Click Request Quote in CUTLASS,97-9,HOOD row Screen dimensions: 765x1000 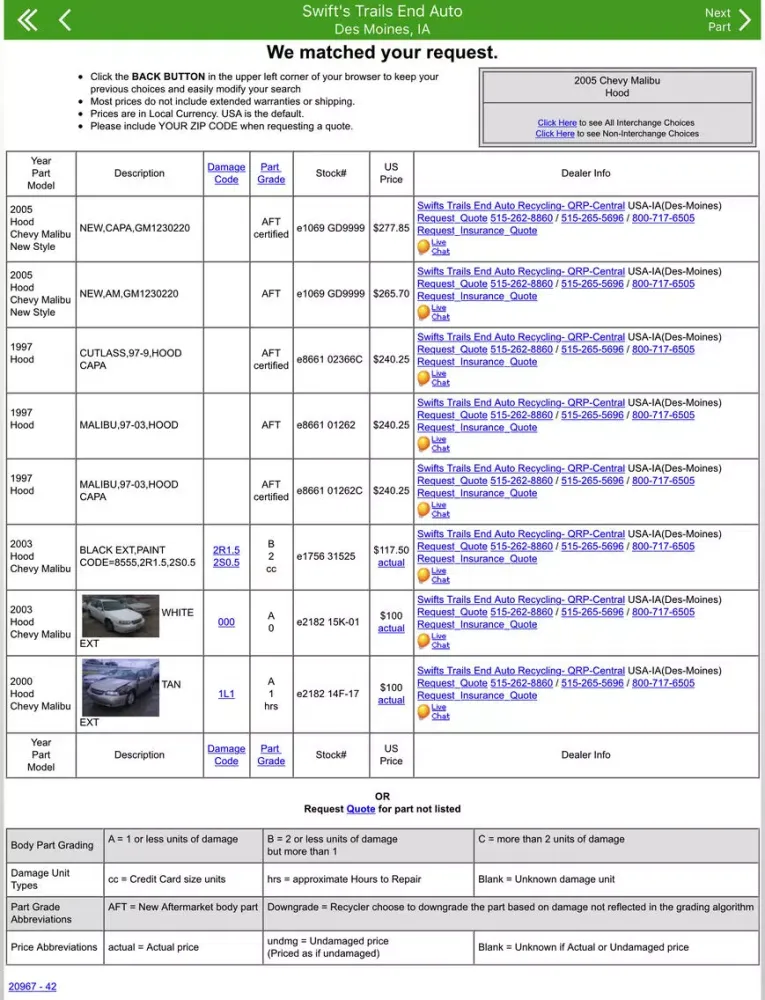[x=452, y=349]
